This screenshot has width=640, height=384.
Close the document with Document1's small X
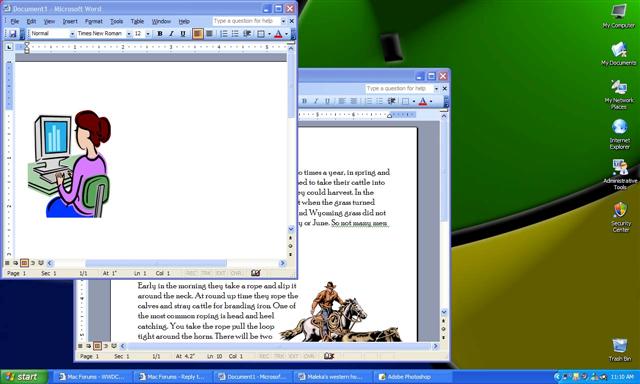[292, 21]
